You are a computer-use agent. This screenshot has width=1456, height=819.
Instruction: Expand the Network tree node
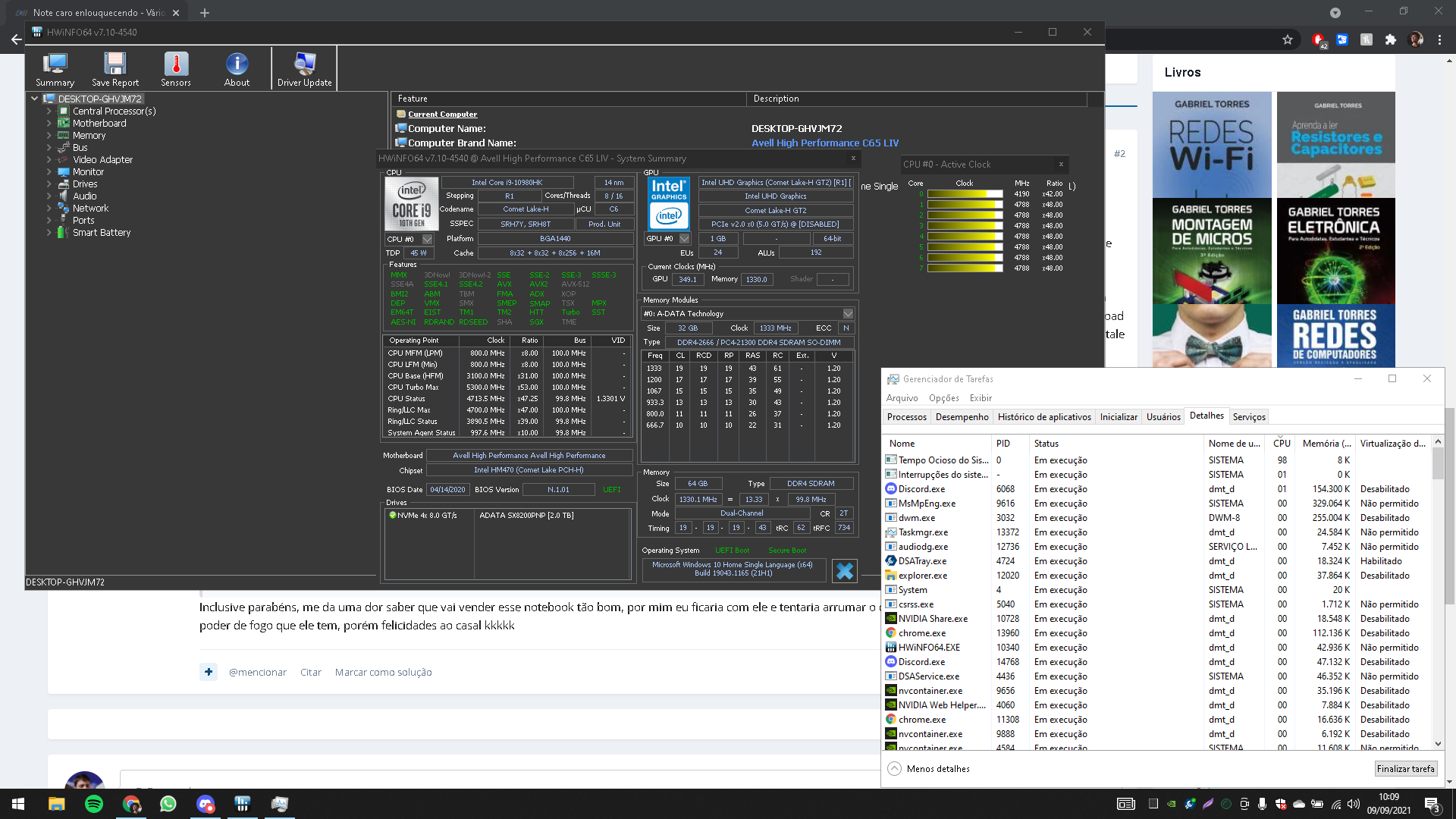pyautogui.click(x=49, y=208)
